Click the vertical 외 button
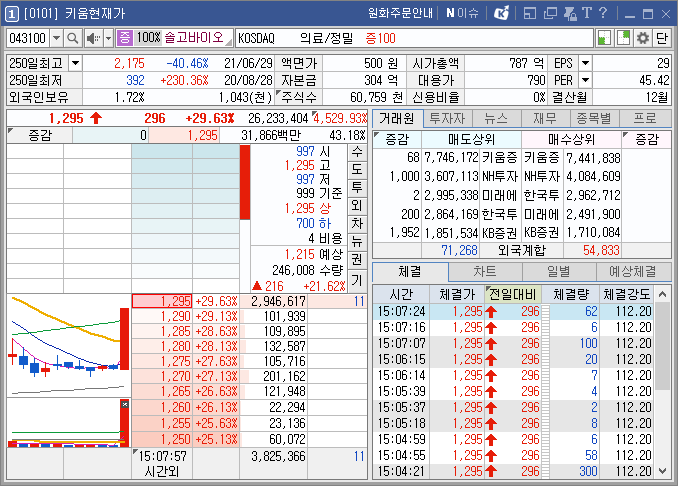The height and width of the screenshot is (486, 678). pos(357,206)
